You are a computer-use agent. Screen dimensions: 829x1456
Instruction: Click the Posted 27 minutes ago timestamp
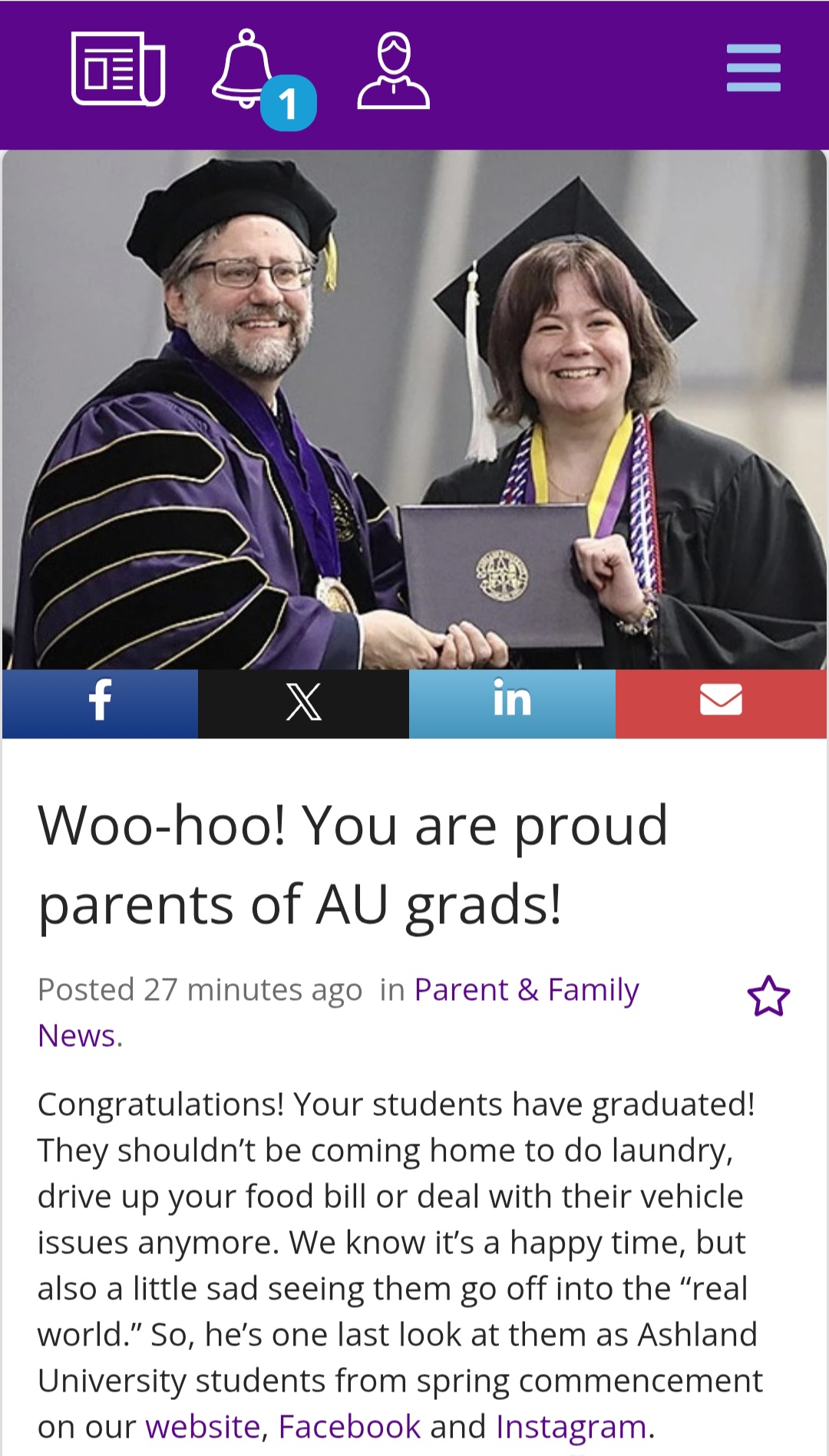200,990
